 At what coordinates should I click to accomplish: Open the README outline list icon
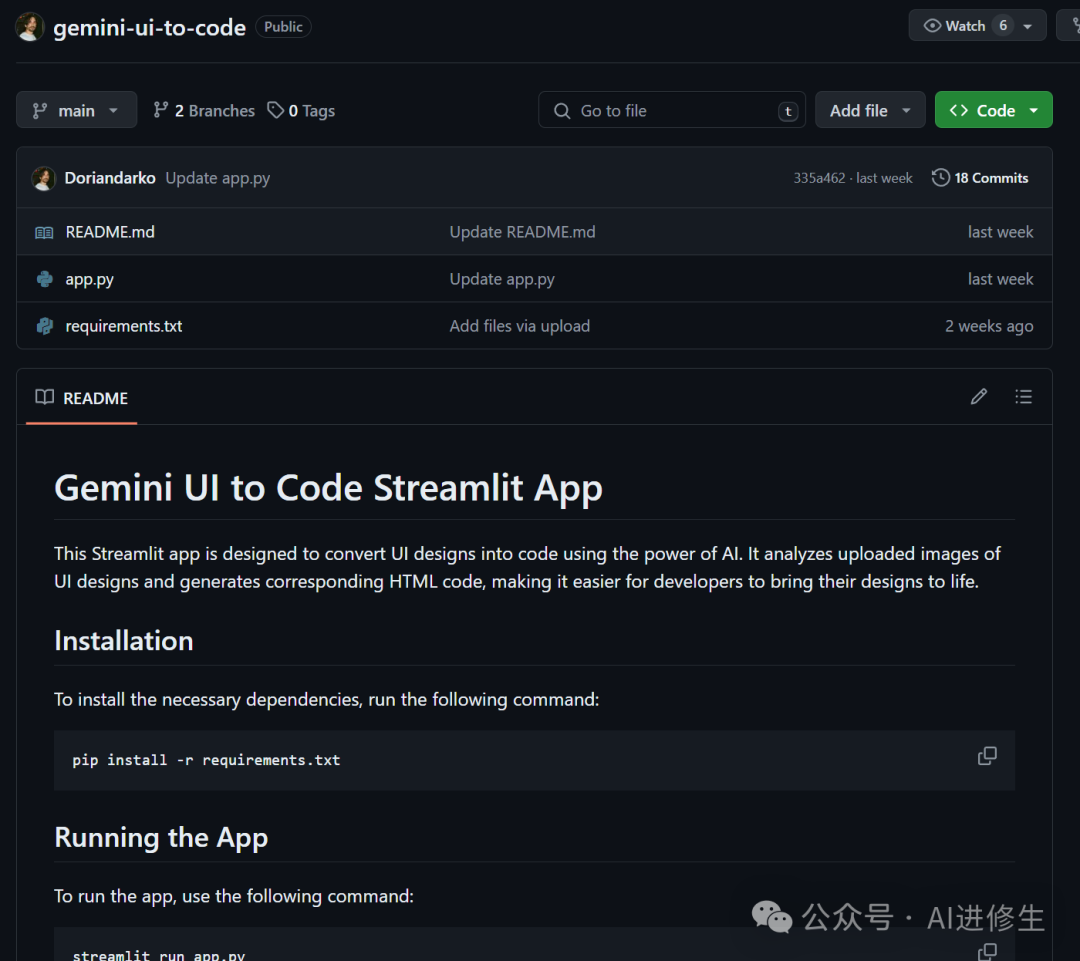pos(1024,396)
